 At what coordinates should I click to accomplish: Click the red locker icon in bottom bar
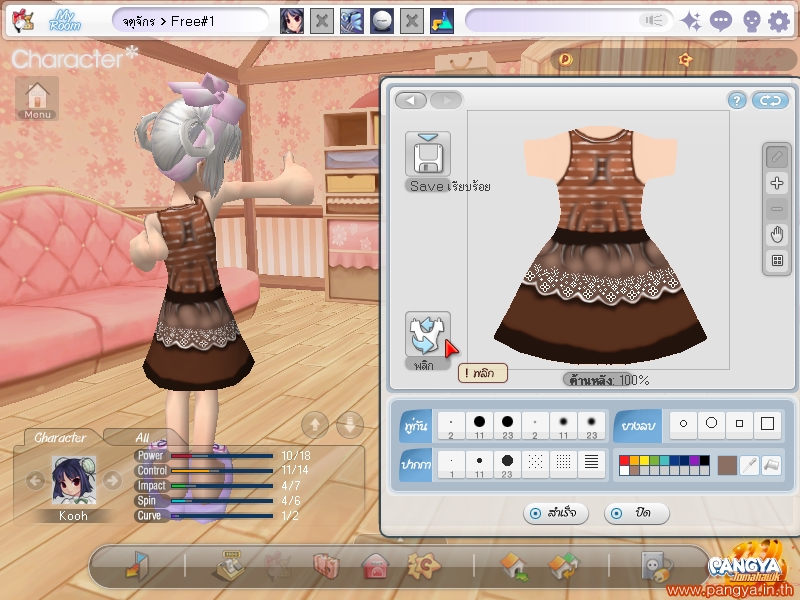[x=375, y=565]
